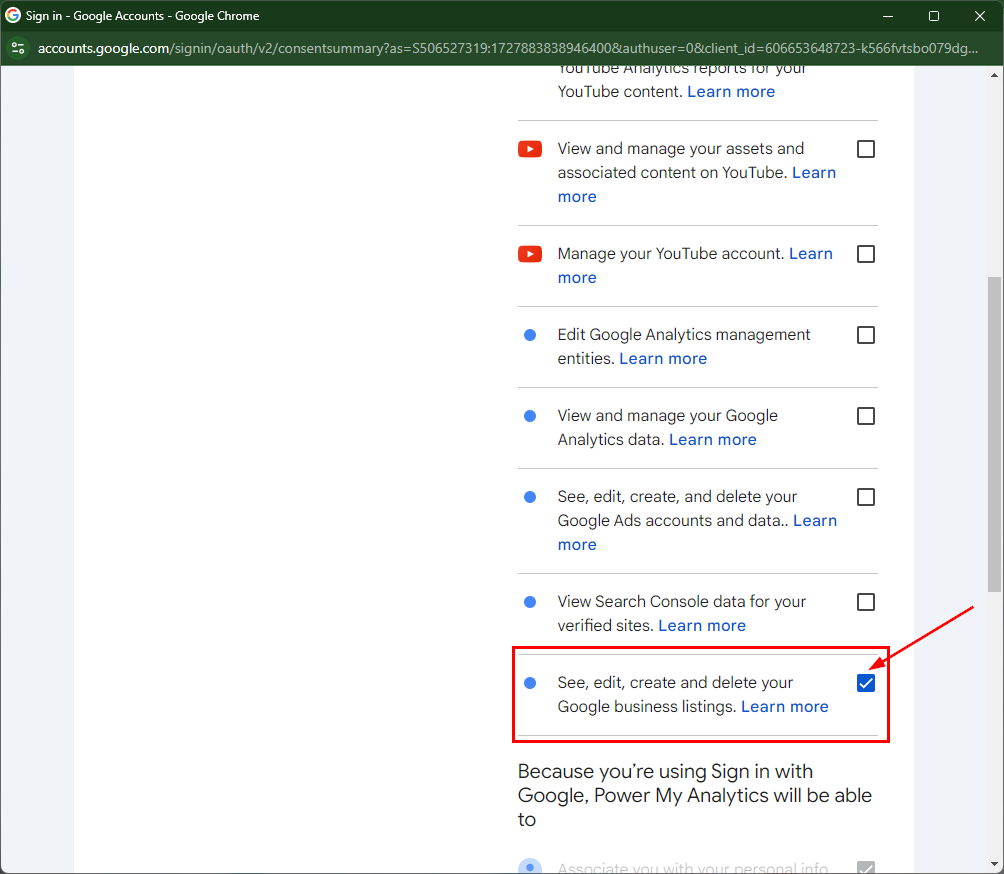1004x874 pixels.
Task: Click the YouTube icon beside assets permission
Action: [530, 149]
